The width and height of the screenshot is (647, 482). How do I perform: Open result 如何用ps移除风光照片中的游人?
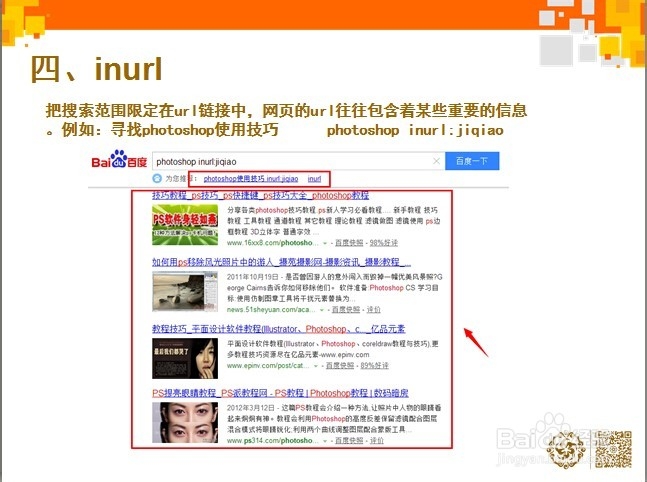click(x=281, y=262)
